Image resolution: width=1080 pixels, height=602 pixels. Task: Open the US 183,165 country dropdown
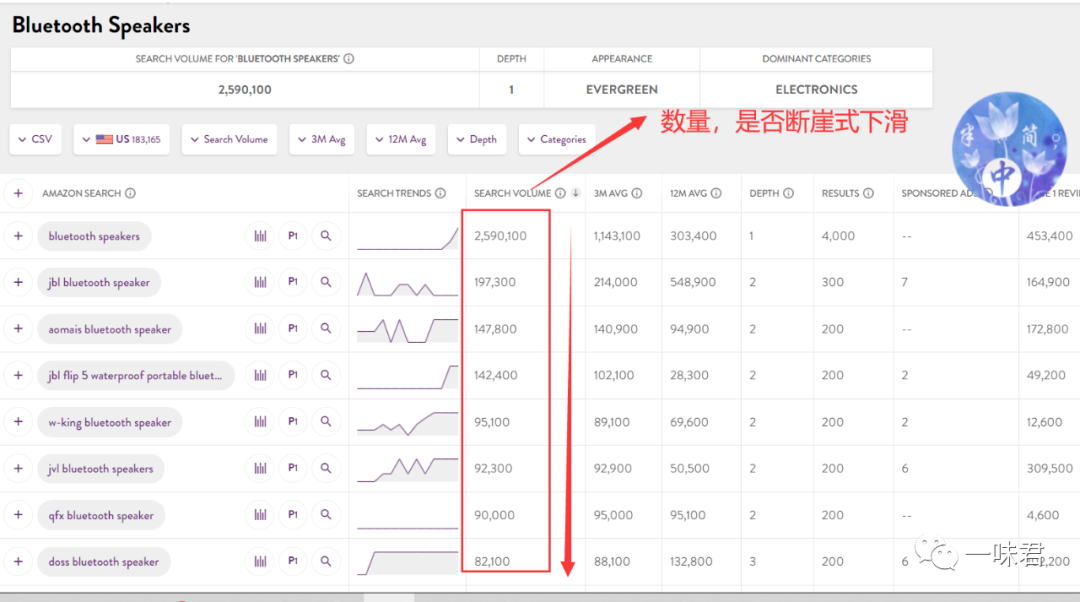click(x=121, y=139)
